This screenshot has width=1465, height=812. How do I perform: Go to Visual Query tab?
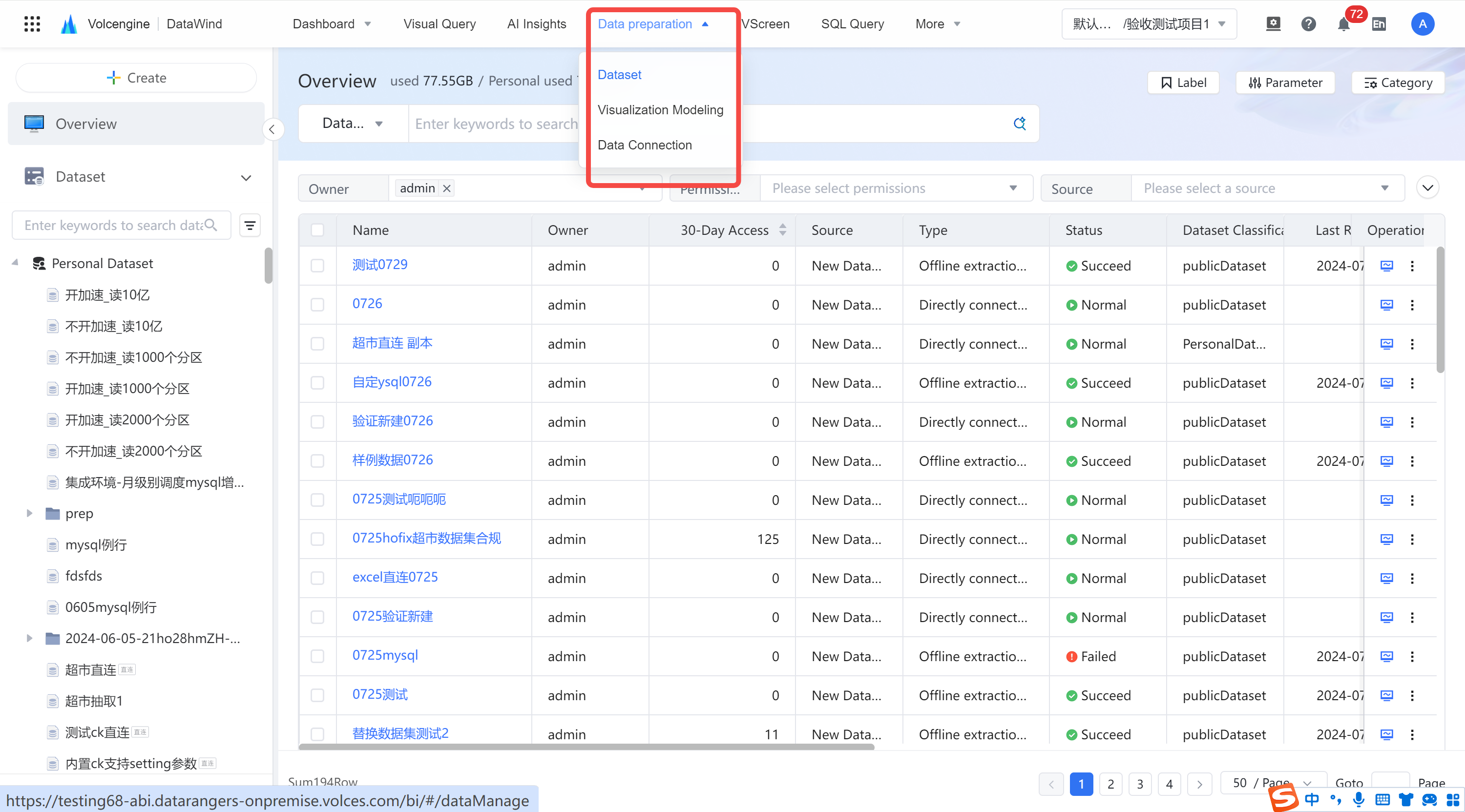pyautogui.click(x=439, y=24)
